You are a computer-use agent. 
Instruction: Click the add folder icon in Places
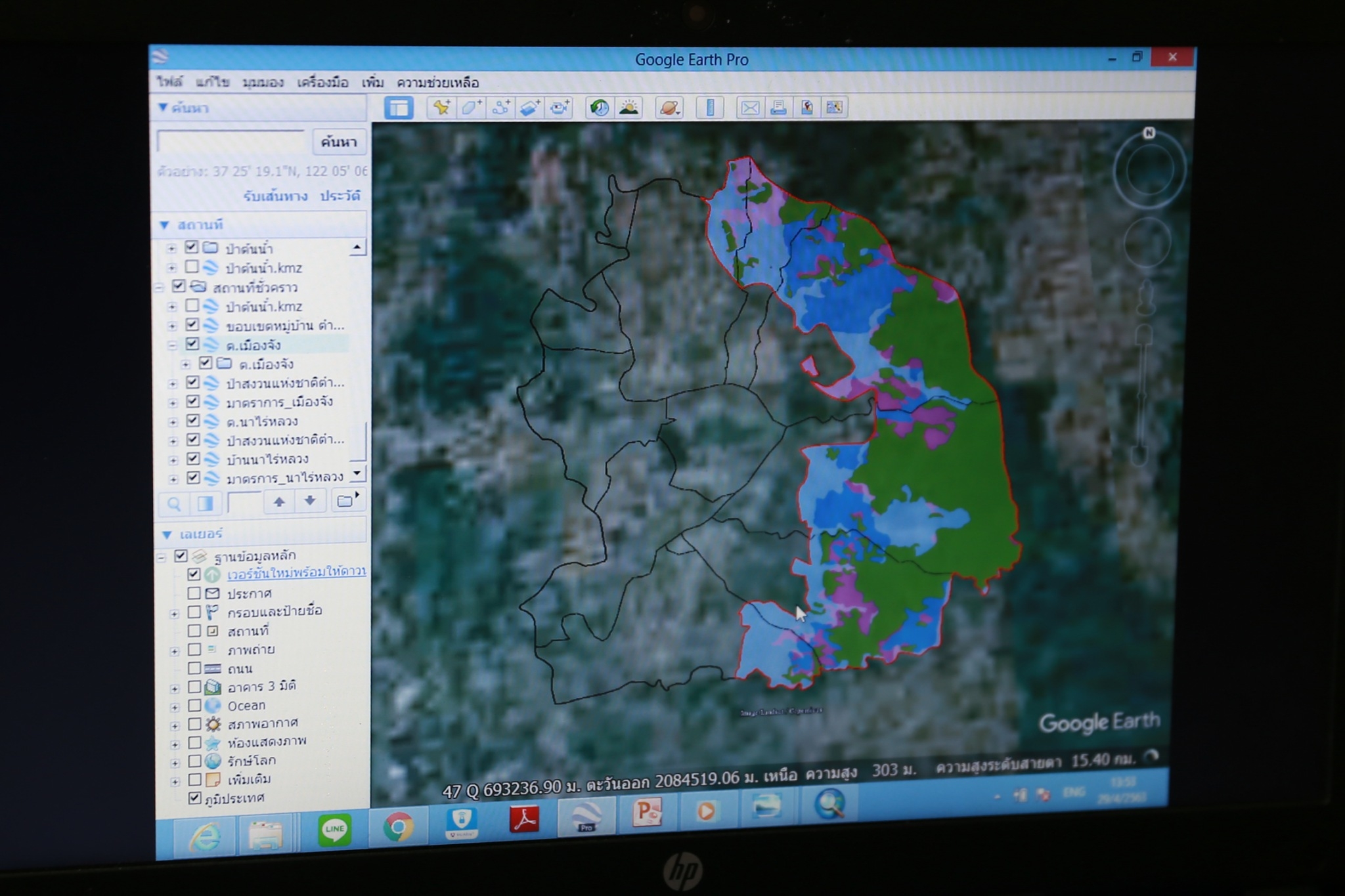(x=346, y=501)
